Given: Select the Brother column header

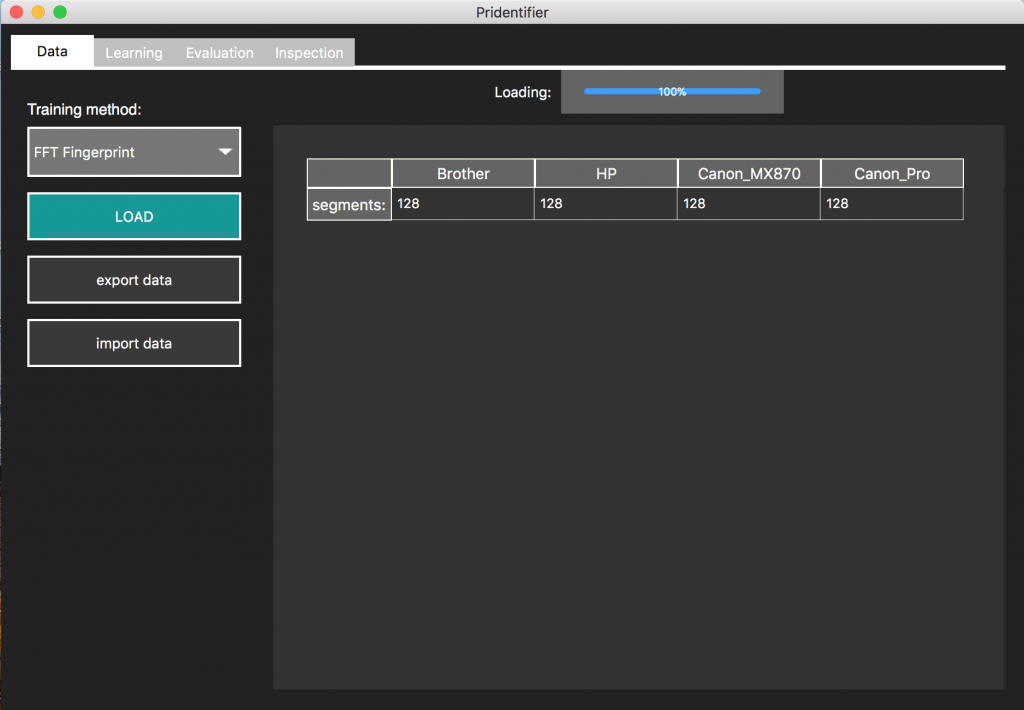Looking at the screenshot, I should point(463,174).
